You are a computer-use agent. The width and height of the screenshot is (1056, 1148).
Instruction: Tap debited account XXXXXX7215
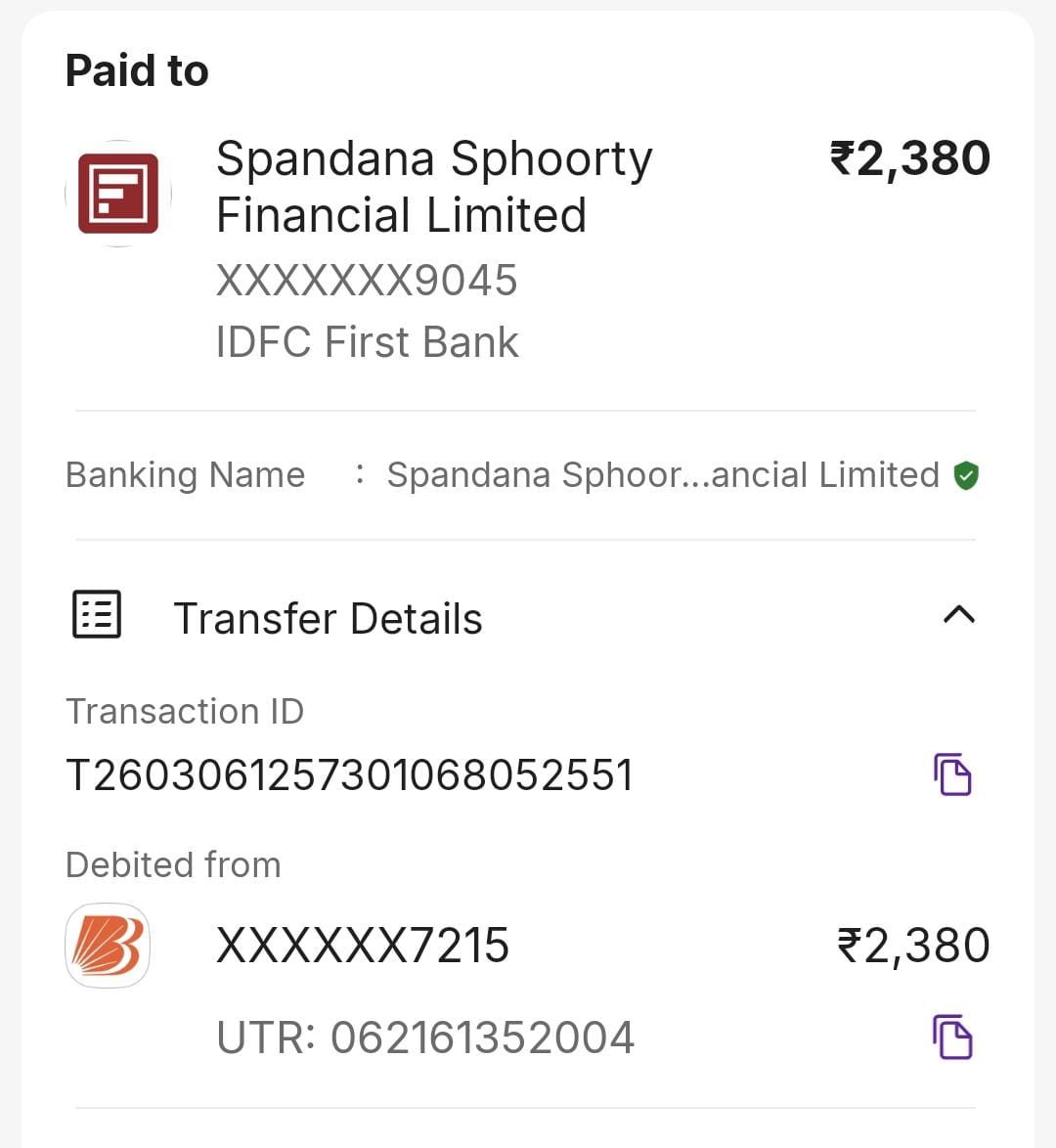tap(362, 946)
